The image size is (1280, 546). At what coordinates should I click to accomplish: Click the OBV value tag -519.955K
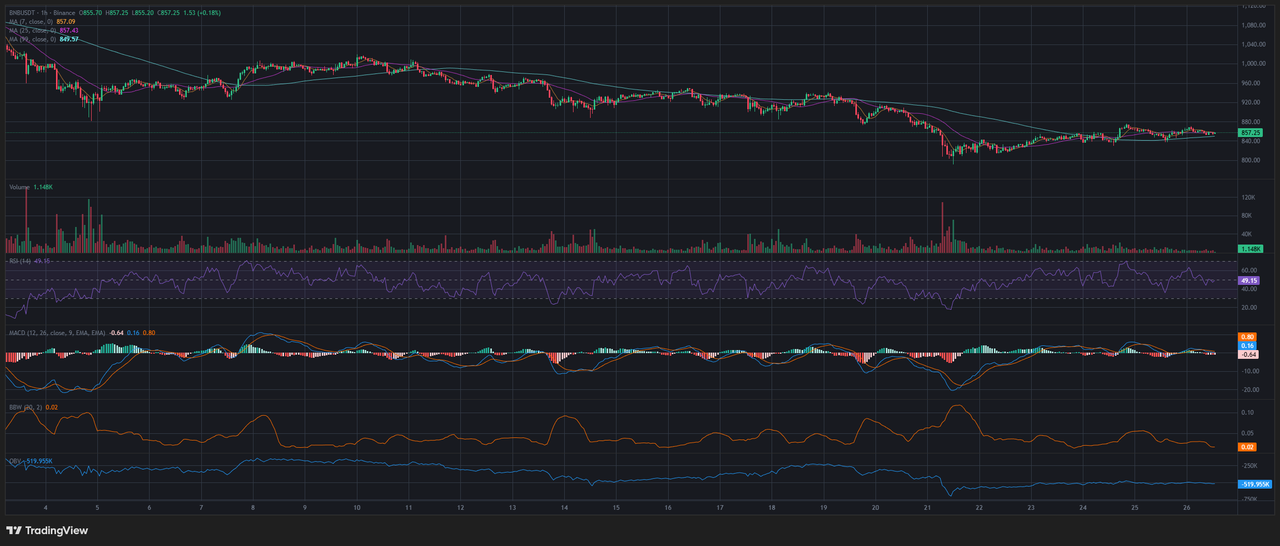(1254, 484)
